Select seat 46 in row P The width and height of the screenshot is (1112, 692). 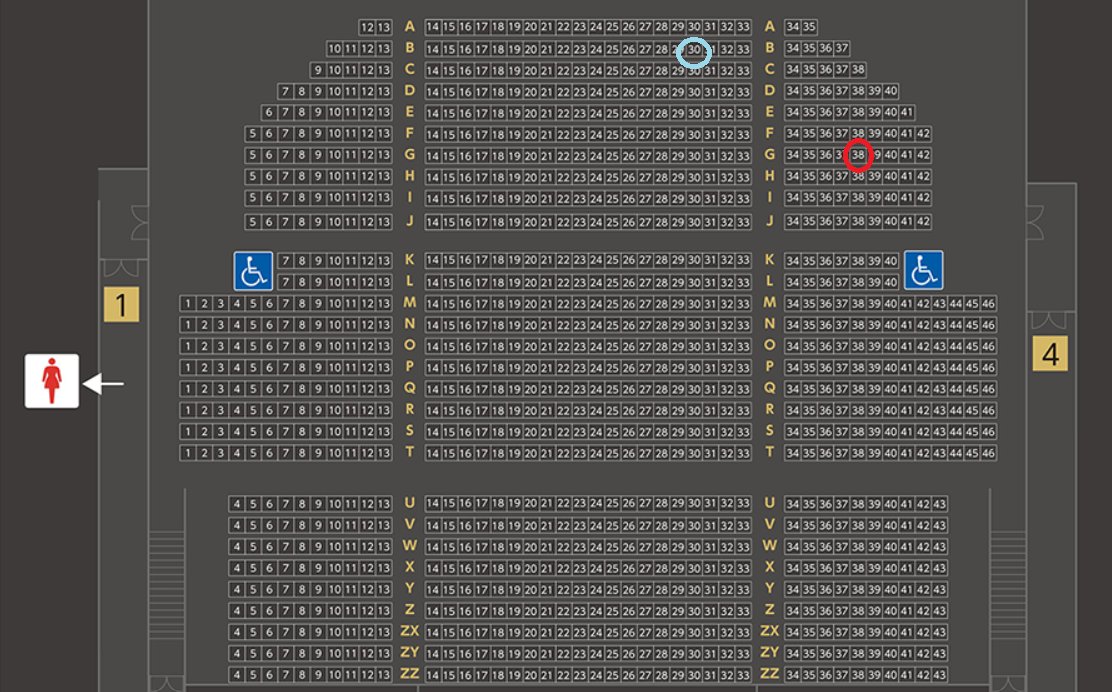[x=989, y=367]
